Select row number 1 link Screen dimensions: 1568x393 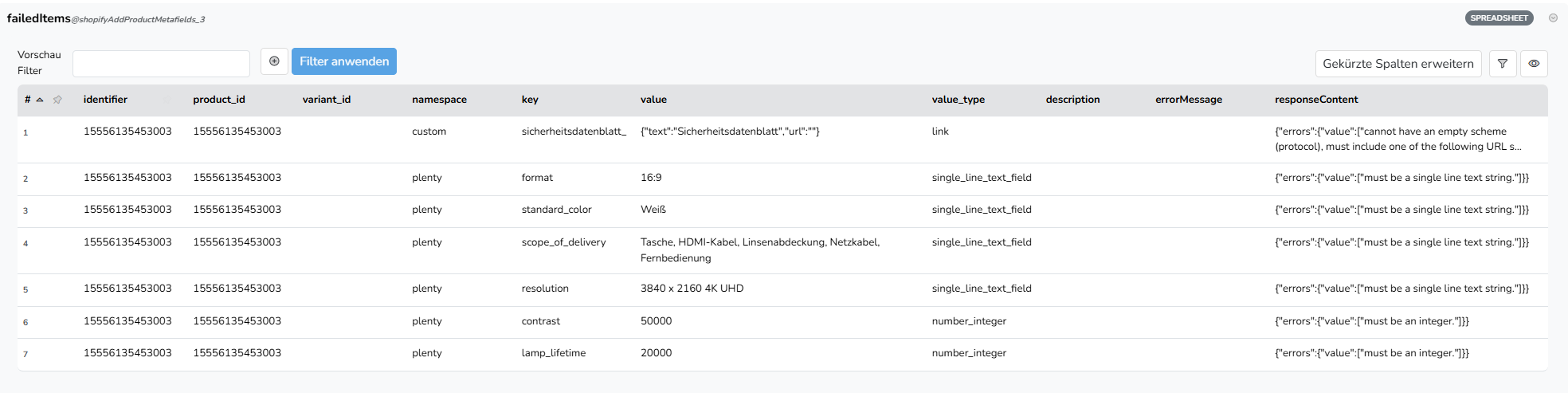tap(25, 132)
